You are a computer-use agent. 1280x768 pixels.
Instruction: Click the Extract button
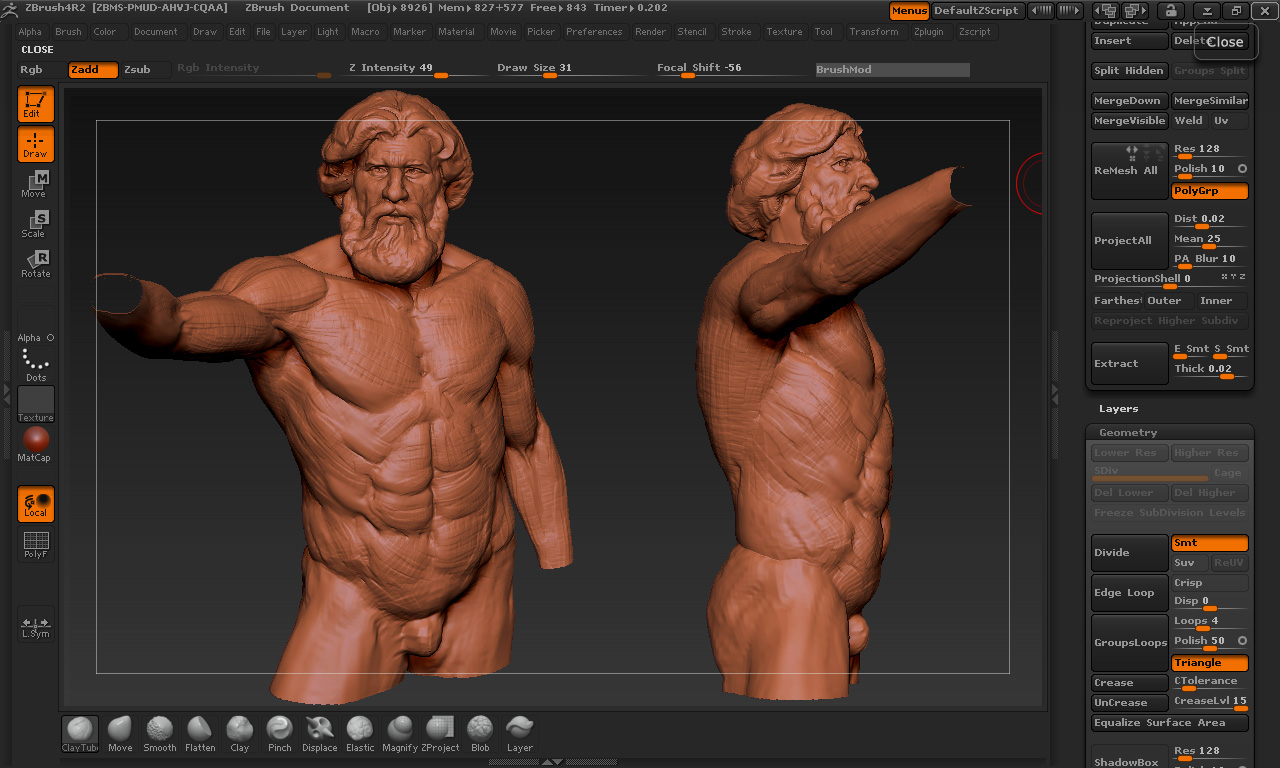coord(1129,364)
